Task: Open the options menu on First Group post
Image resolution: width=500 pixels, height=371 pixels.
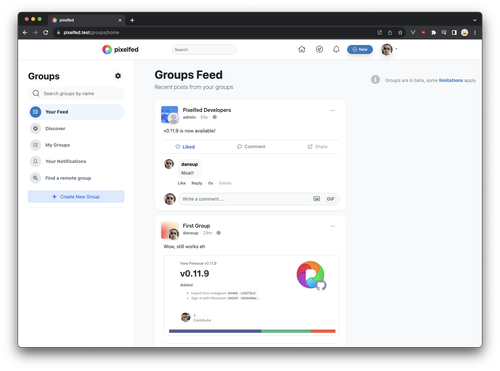Action: tap(333, 226)
